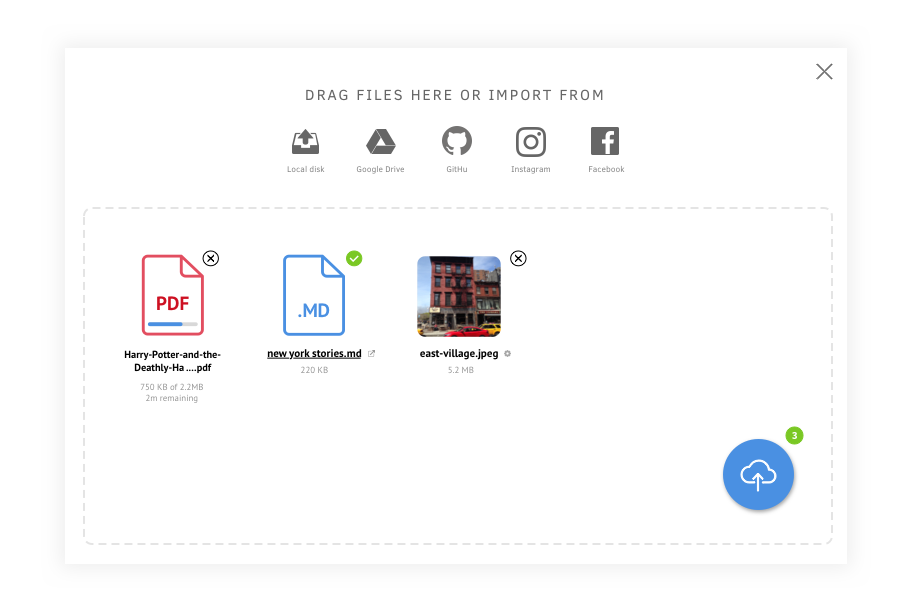Click the green badge showing 3 files

tap(794, 435)
